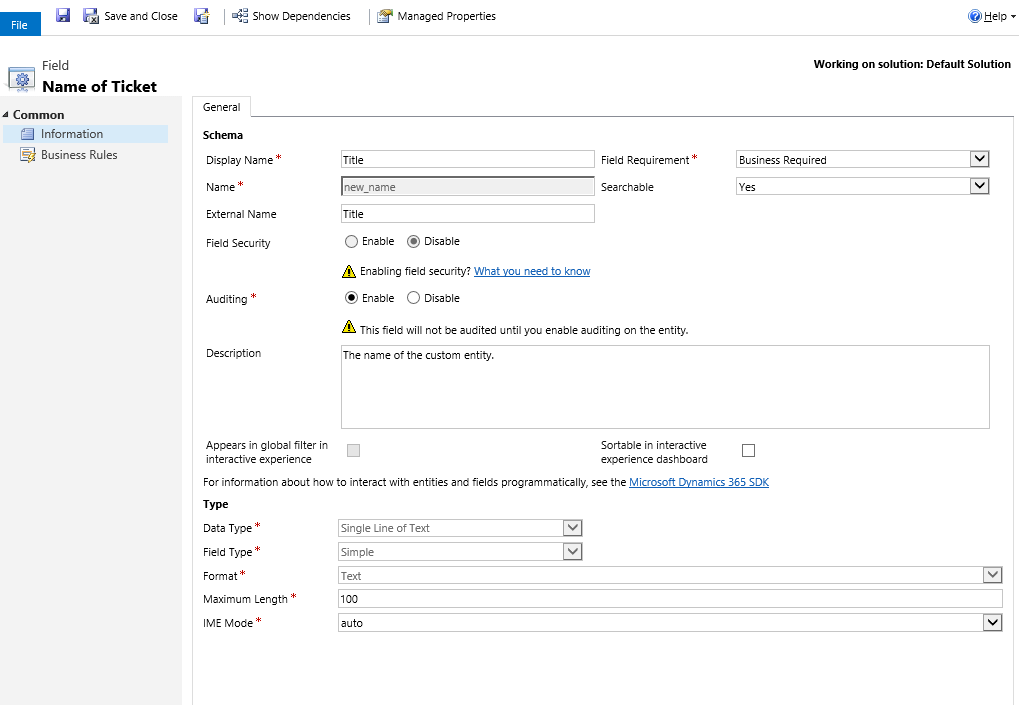Click the Save and Close icon
Viewport: 1019px width, 705px height.
click(x=91, y=16)
